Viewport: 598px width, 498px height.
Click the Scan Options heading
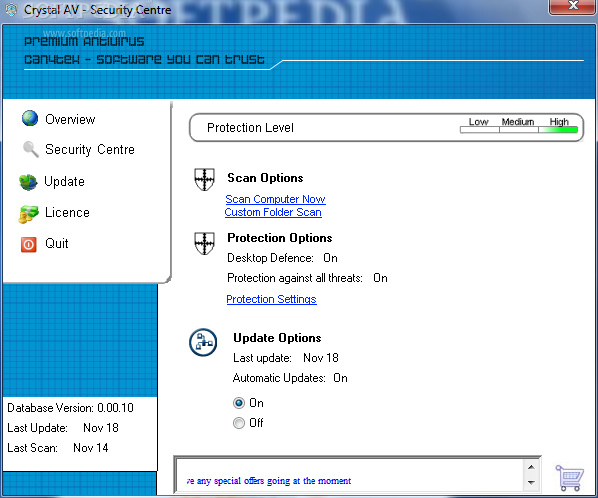(265, 178)
